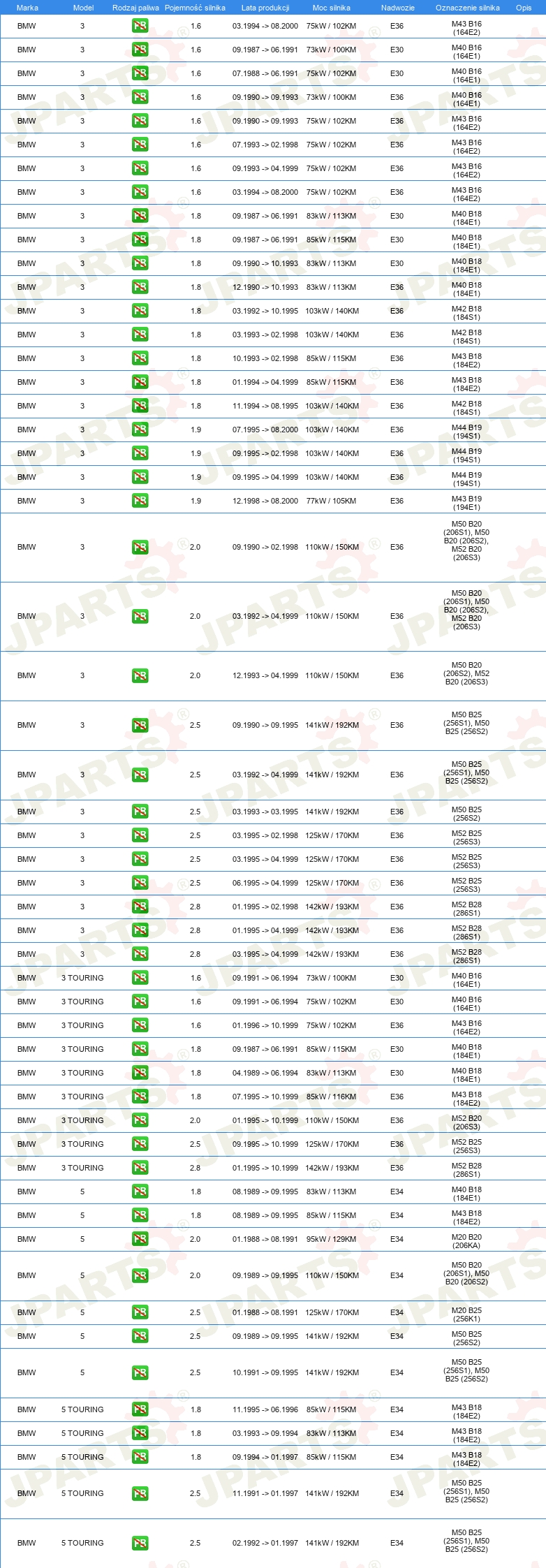The height and width of the screenshot is (1568, 546).
Task: Click fuel icon for the 3 TOURING 2.8 row
Action: 140,1168
